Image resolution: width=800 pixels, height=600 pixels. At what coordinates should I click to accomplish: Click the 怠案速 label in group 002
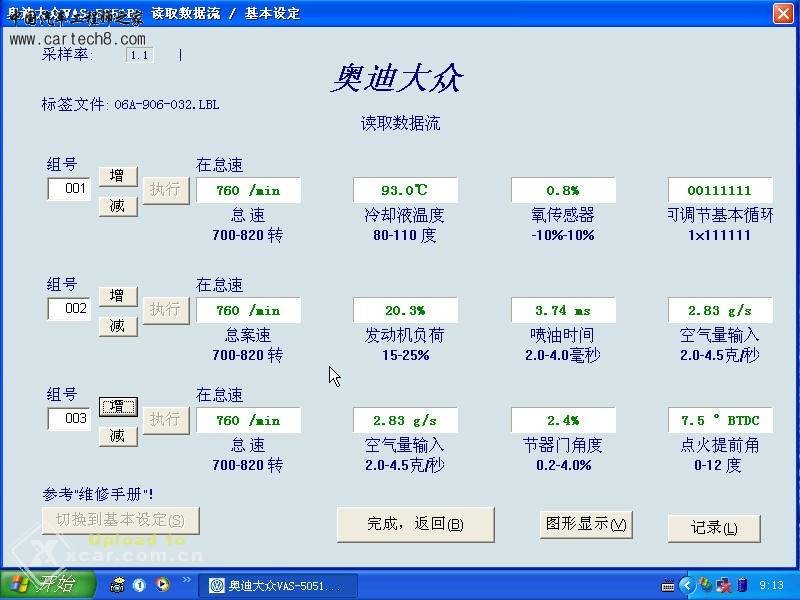click(x=248, y=335)
